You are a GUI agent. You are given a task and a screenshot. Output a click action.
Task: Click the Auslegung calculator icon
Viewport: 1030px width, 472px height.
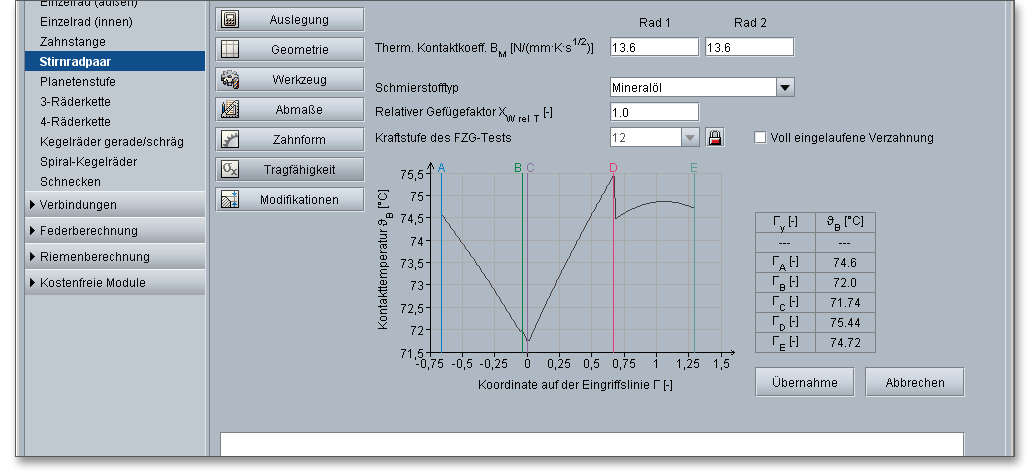pyautogui.click(x=230, y=19)
